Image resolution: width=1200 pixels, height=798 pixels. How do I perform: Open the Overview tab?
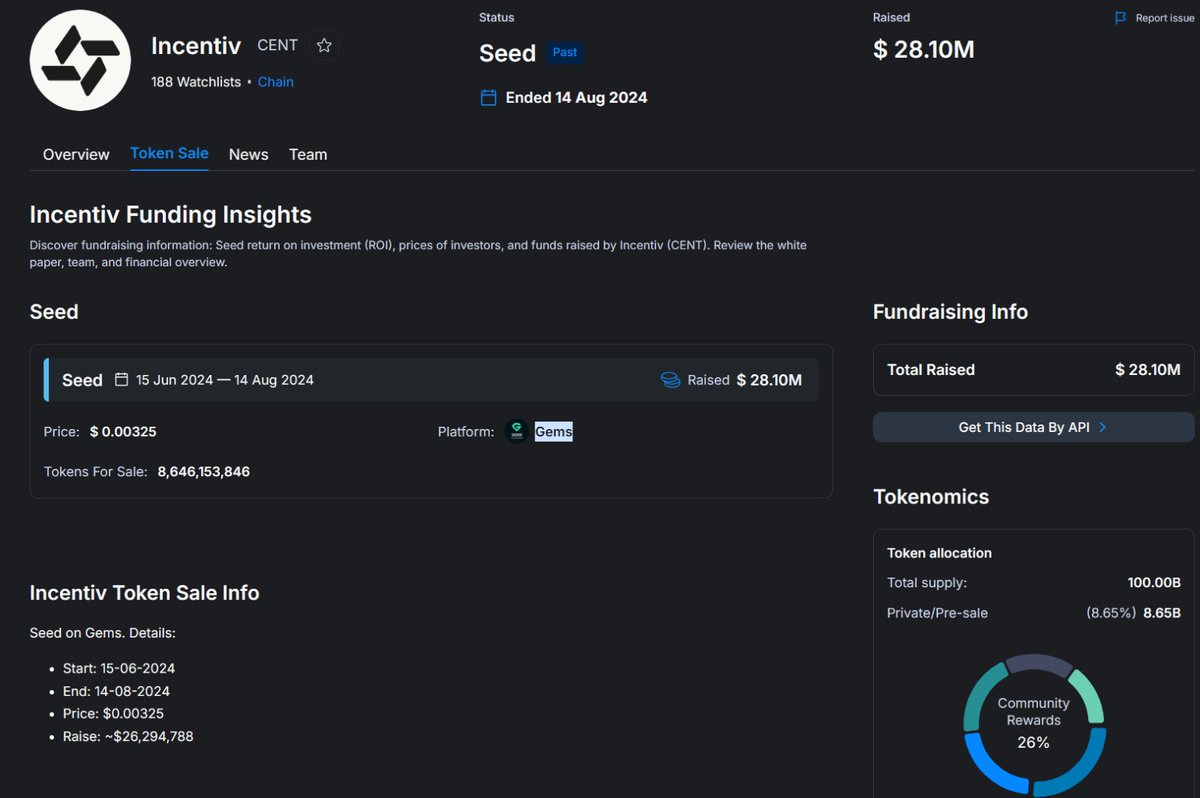click(76, 154)
